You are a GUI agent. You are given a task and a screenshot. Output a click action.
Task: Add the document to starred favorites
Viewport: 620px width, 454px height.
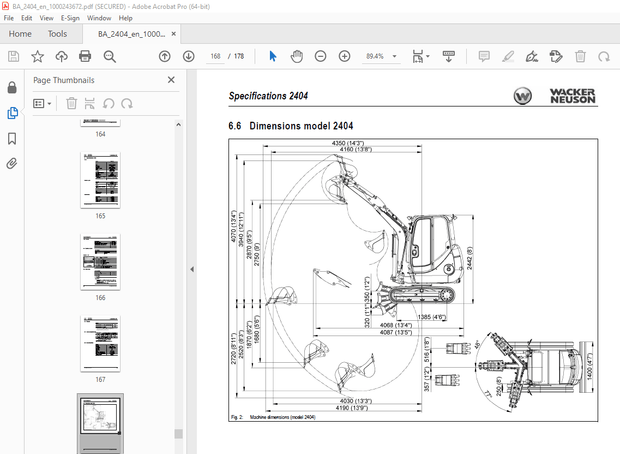pos(38,57)
